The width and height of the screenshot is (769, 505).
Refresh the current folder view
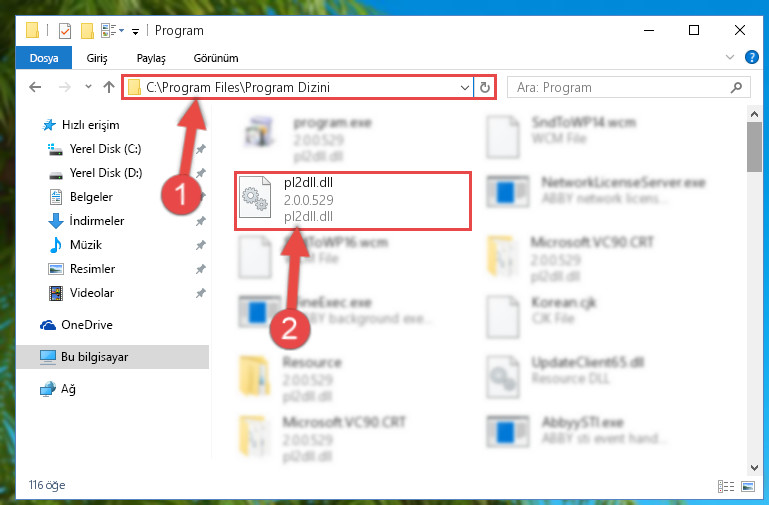click(x=485, y=88)
